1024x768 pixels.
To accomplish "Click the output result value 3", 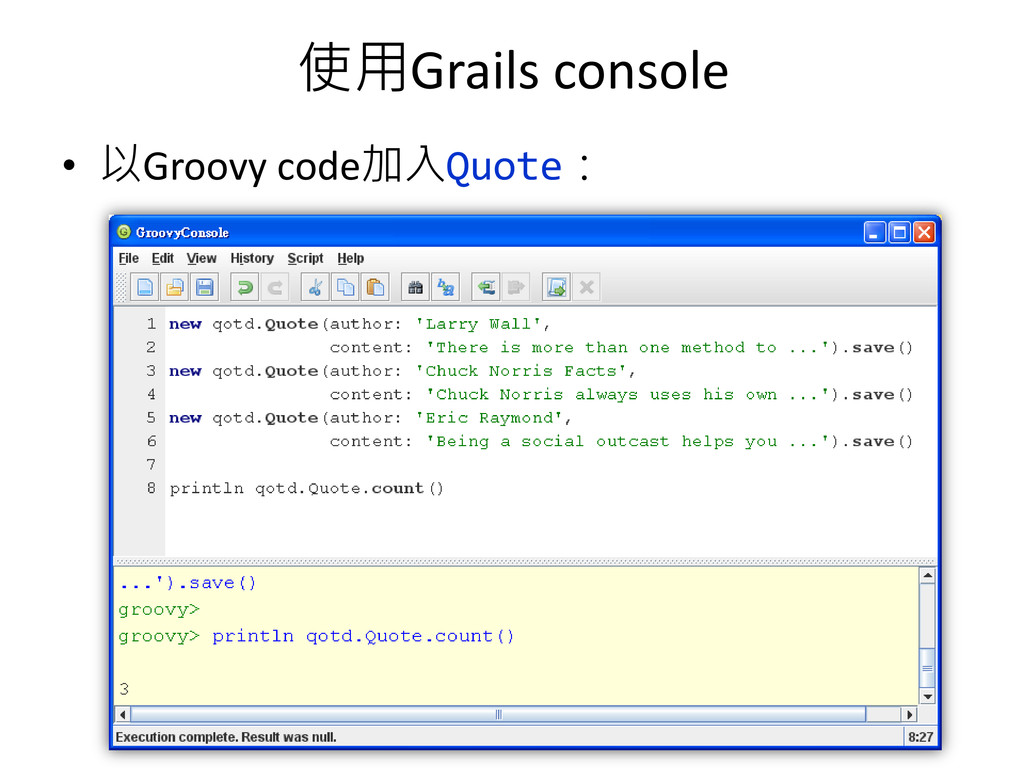I will pos(124,689).
